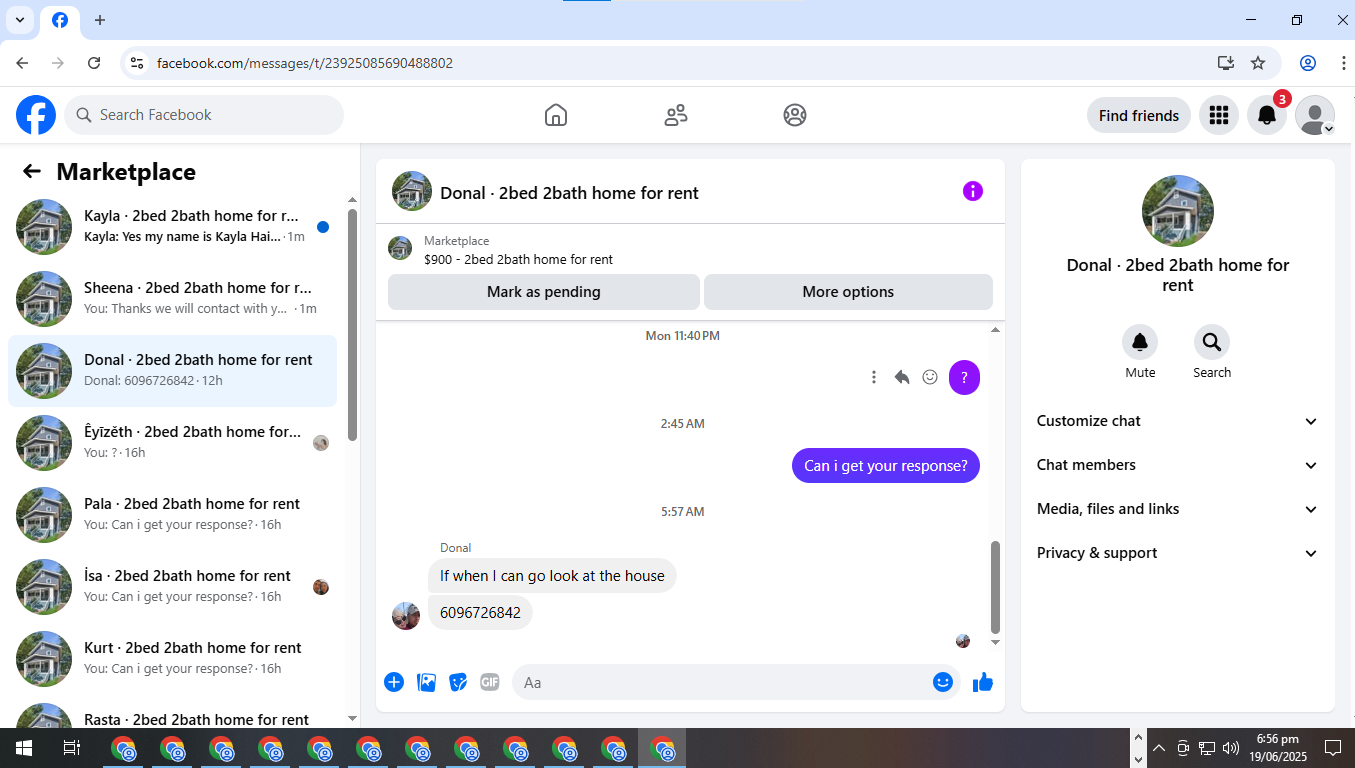Open the Sheena conversation
This screenshot has width=1355, height=768.
coord(172,299)
